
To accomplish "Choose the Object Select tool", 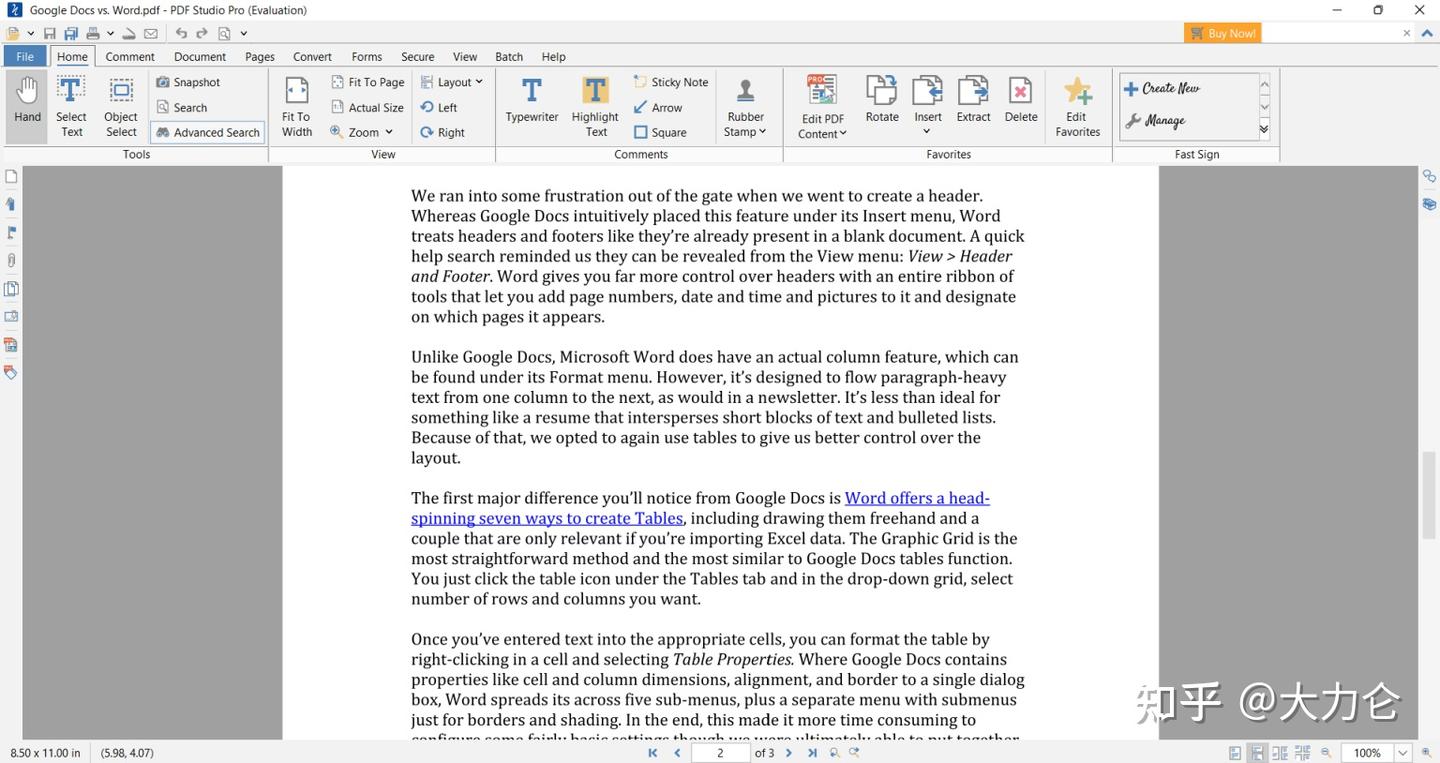I will (121, 106).
